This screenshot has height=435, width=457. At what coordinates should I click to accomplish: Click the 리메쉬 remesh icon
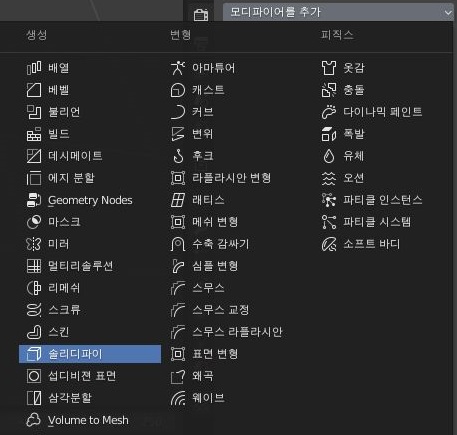pyautogui.click(x=34, y=288)
